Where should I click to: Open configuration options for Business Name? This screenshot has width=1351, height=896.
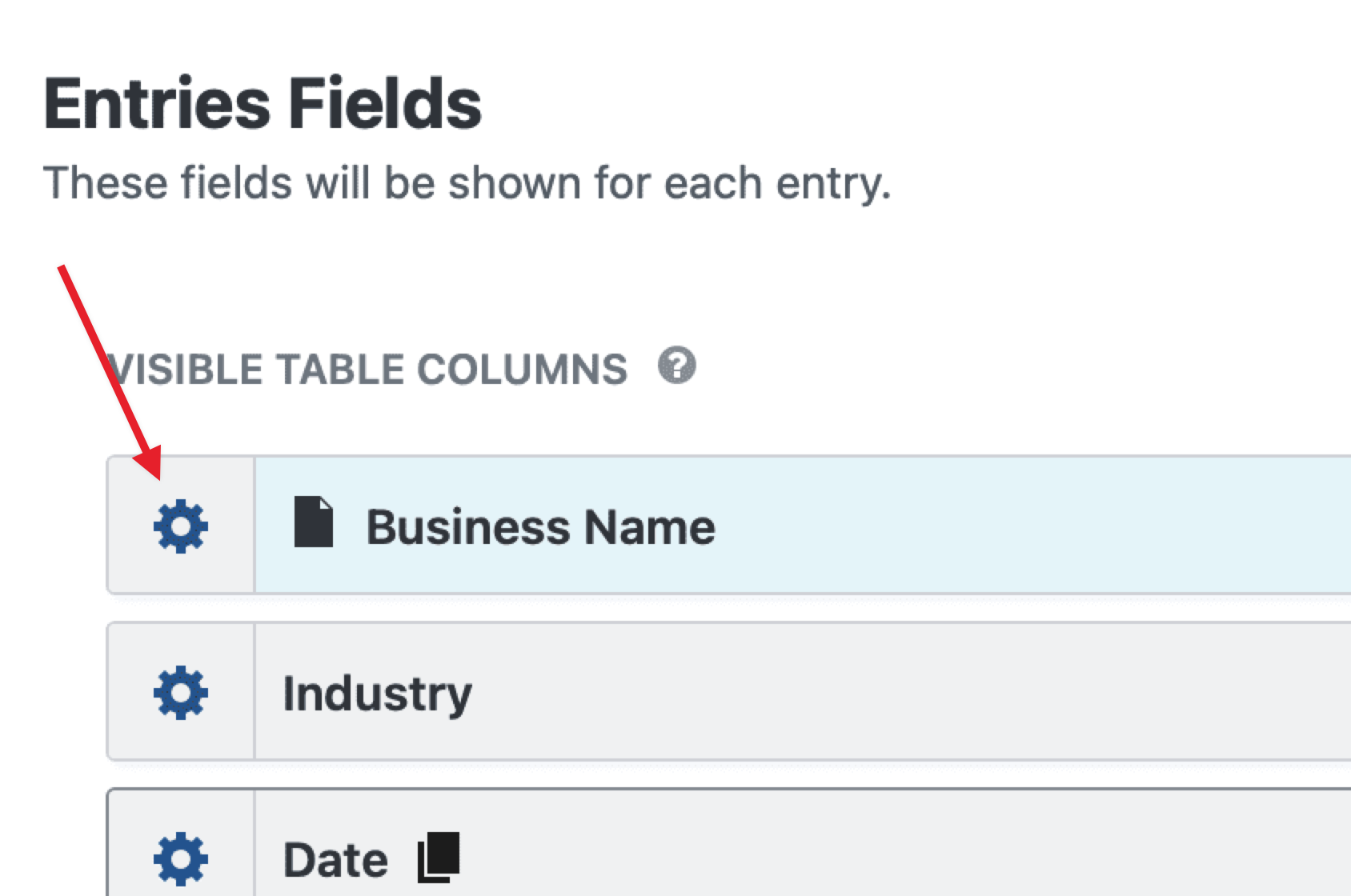point(180,526)
